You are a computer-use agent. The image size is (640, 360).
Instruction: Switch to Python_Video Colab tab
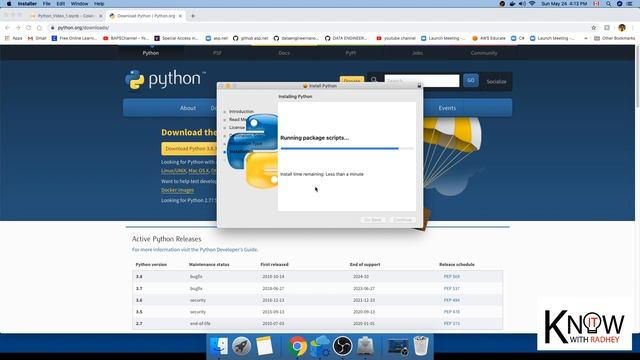point(67,16)
